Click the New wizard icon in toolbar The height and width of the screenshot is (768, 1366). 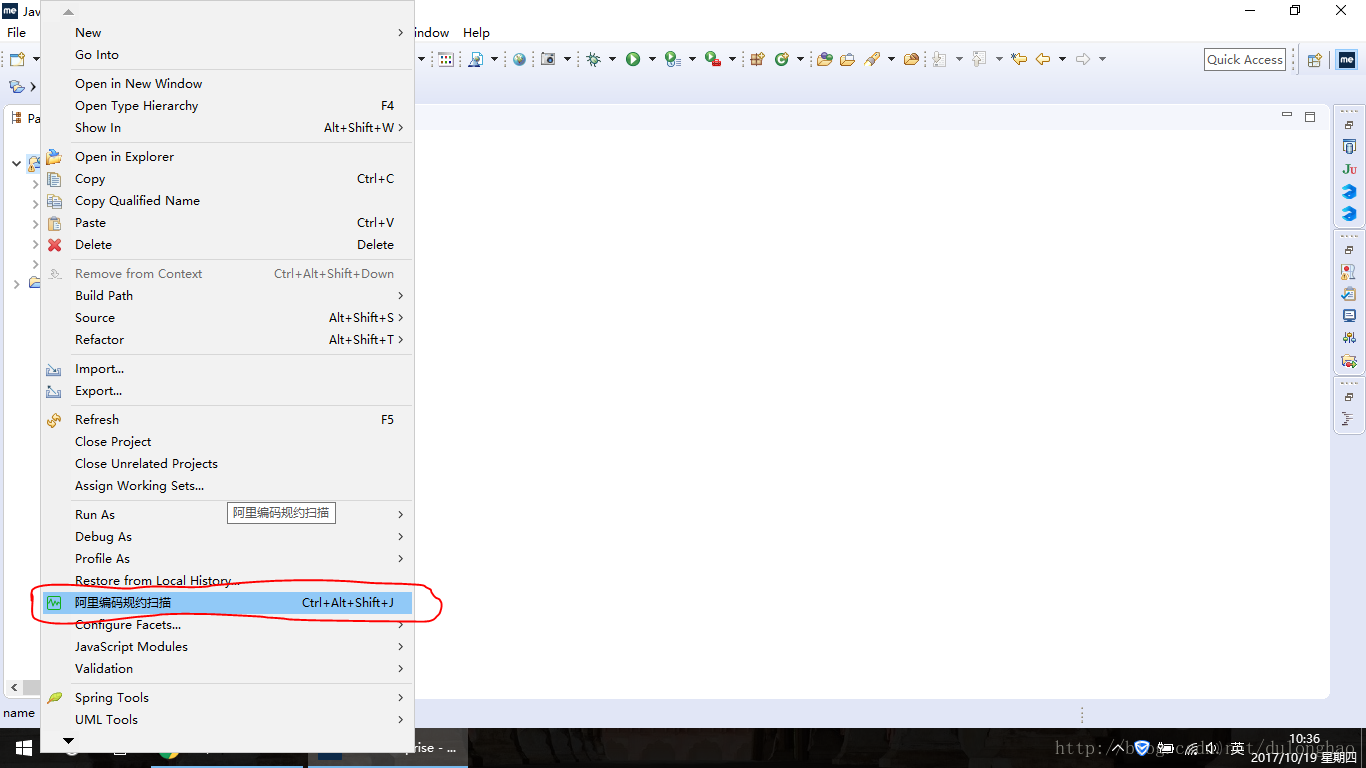[17, 59]
